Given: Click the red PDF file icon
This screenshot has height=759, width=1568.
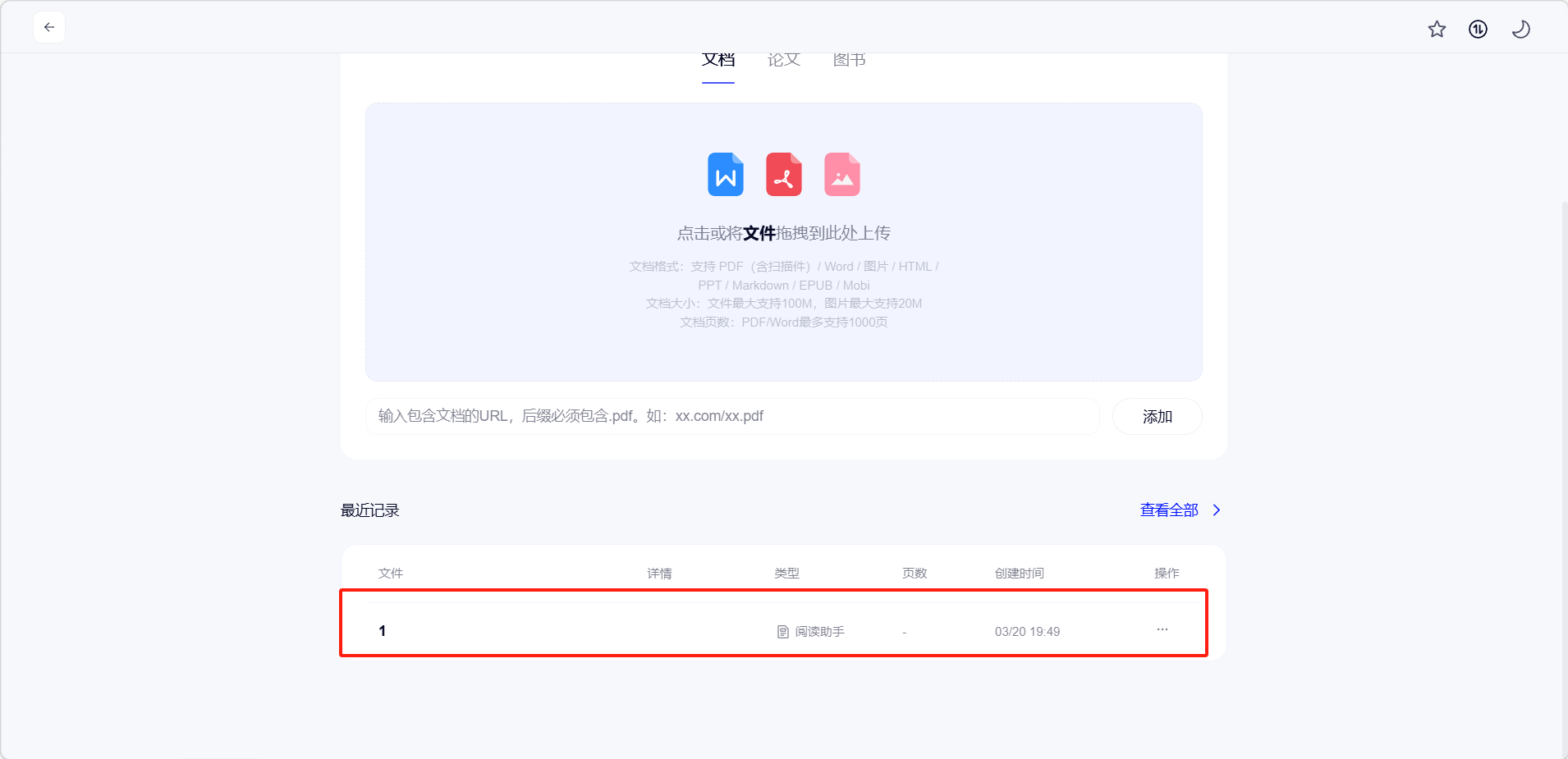Looking at the screenshot, I should point(784,175).
